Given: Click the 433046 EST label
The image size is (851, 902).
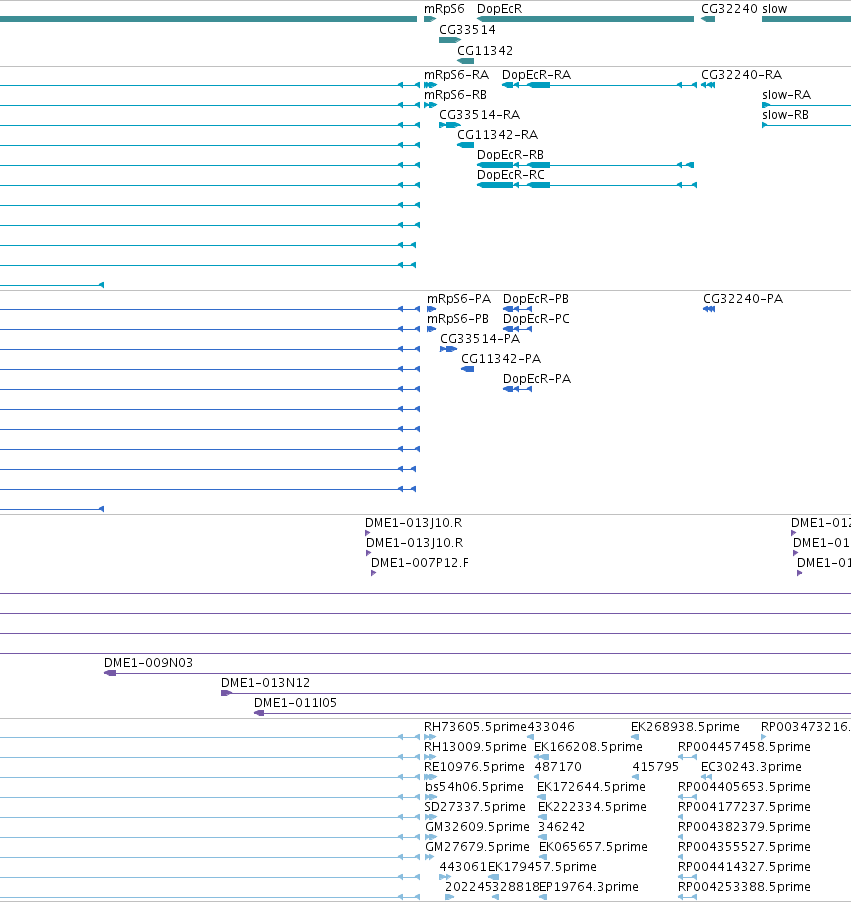Looking at the screenshot, I should pos(551,727).
